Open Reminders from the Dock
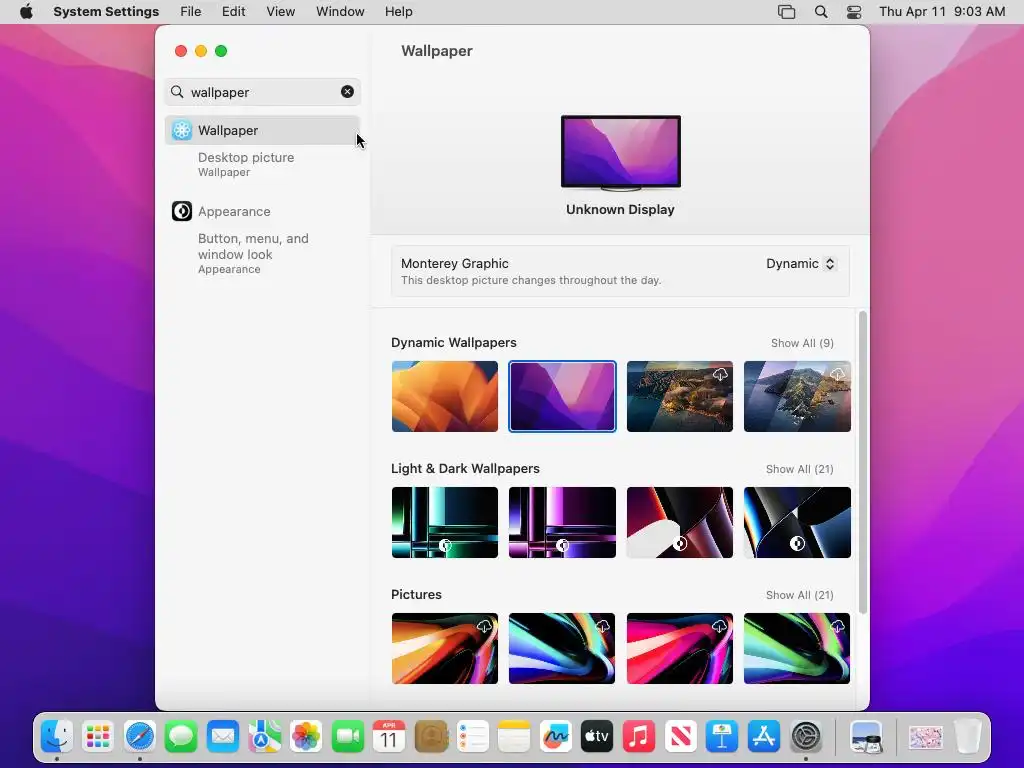 click(472, 737)
